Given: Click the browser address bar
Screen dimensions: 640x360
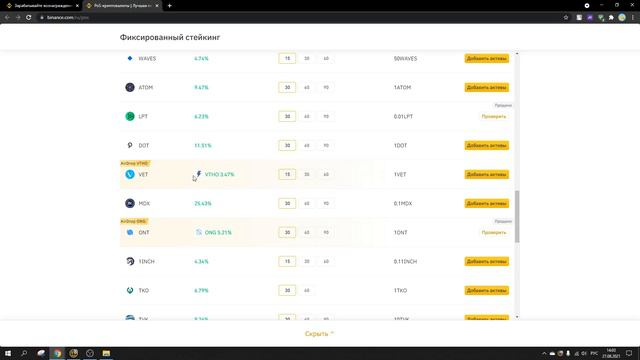Looking at the screenshot, I should [300, 18].
